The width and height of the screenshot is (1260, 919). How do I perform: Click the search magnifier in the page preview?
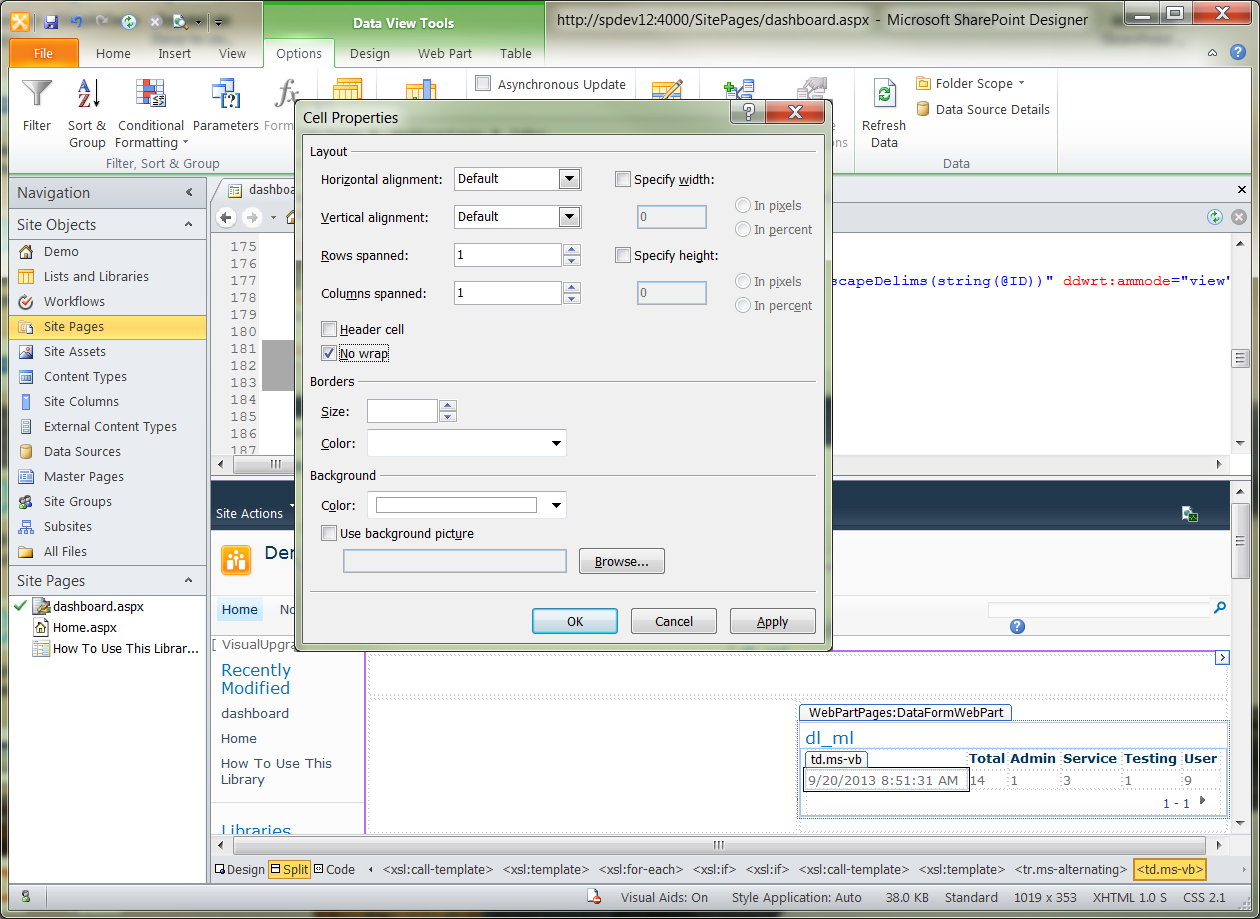[x=1219, y=608]
